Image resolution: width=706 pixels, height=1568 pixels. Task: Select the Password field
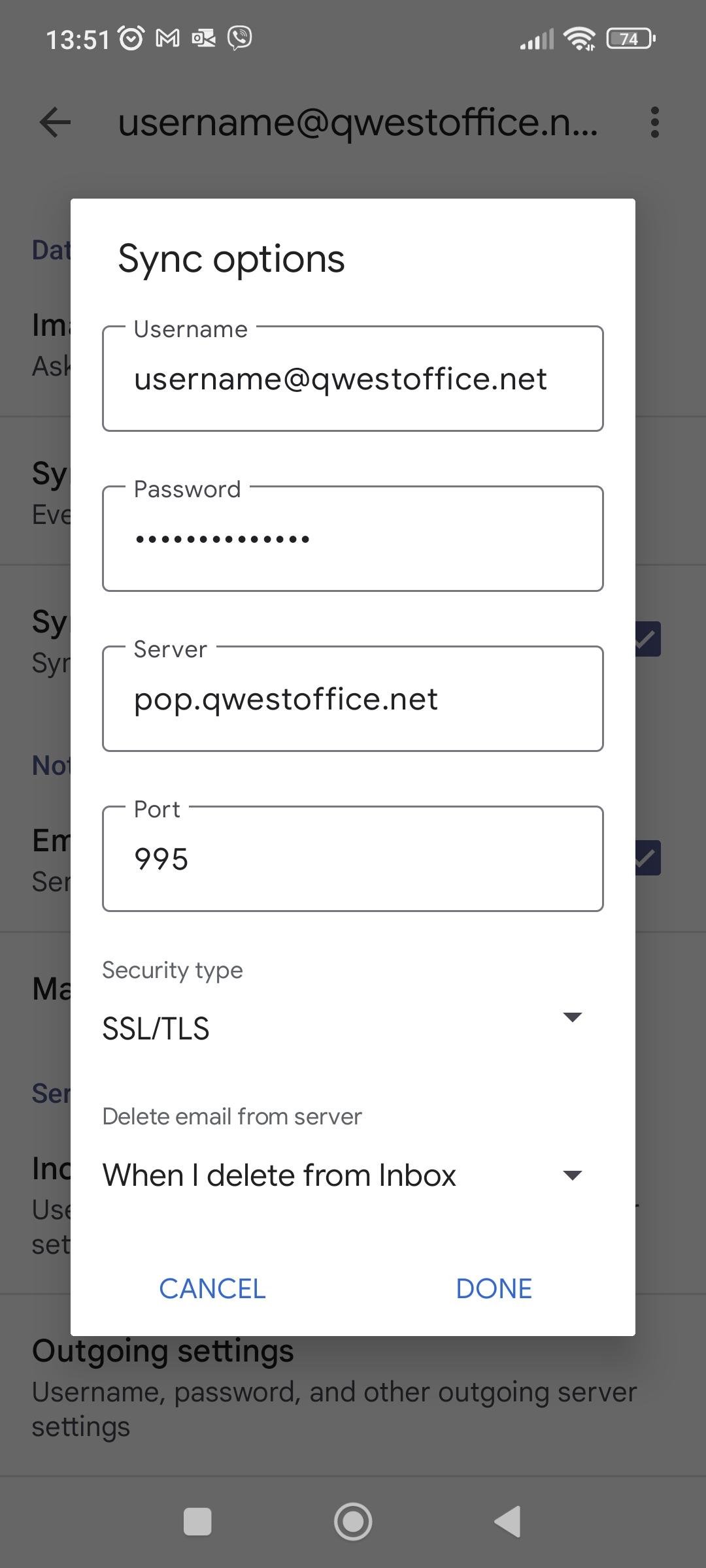click(352, 539)
